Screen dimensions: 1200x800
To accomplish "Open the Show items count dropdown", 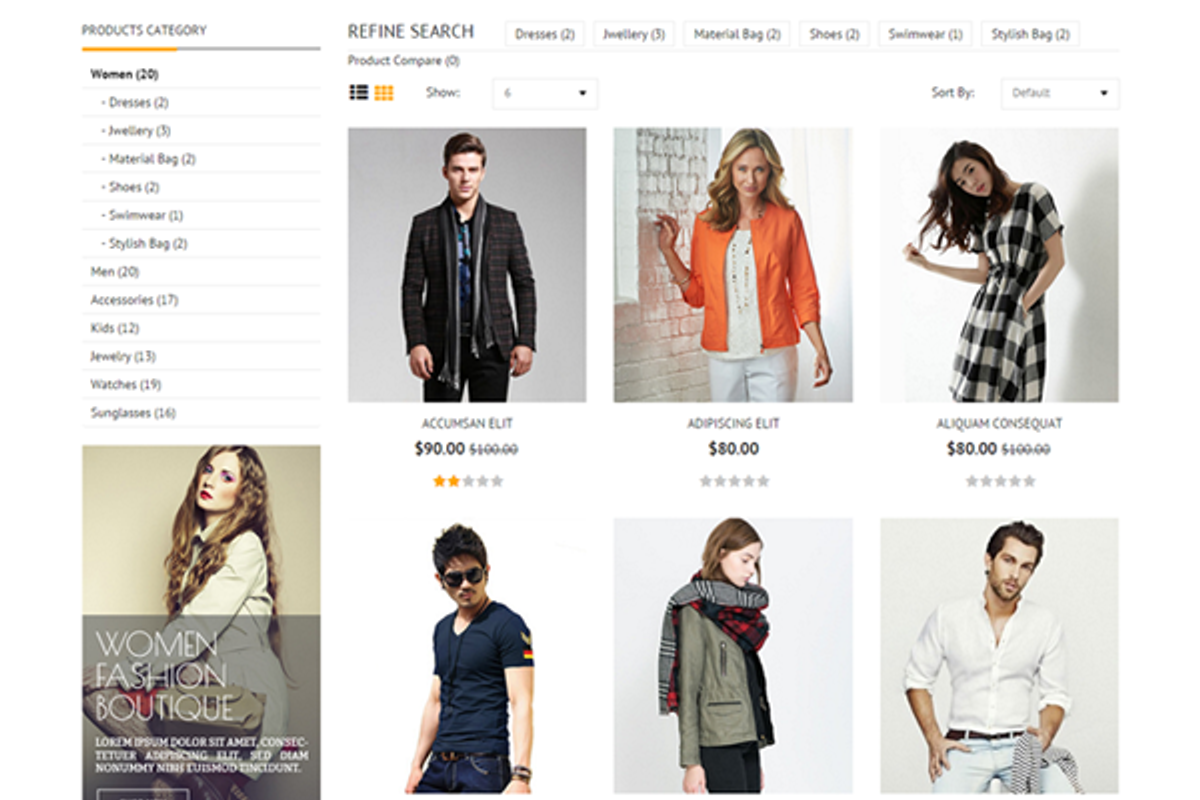I will coord(545,93).
